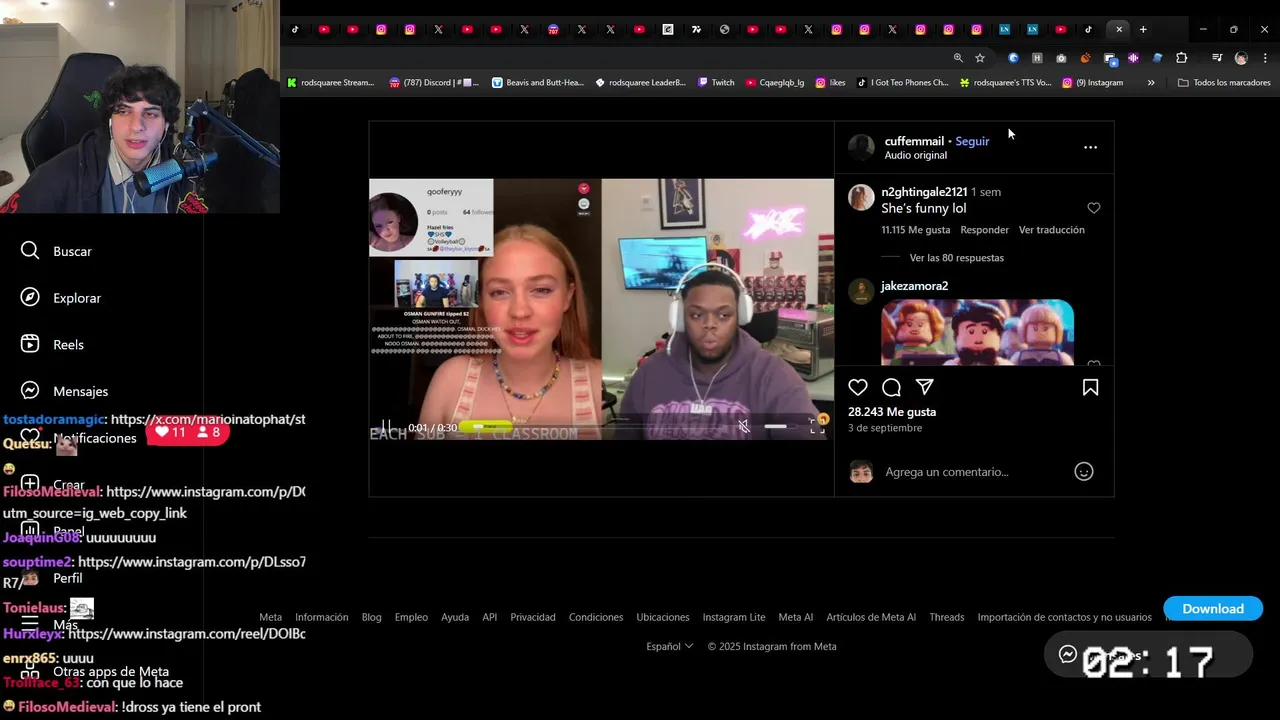This screenshot has height=720, width=1280.
Task: Share the post with the paper plane icon
Action: (925, 387)
